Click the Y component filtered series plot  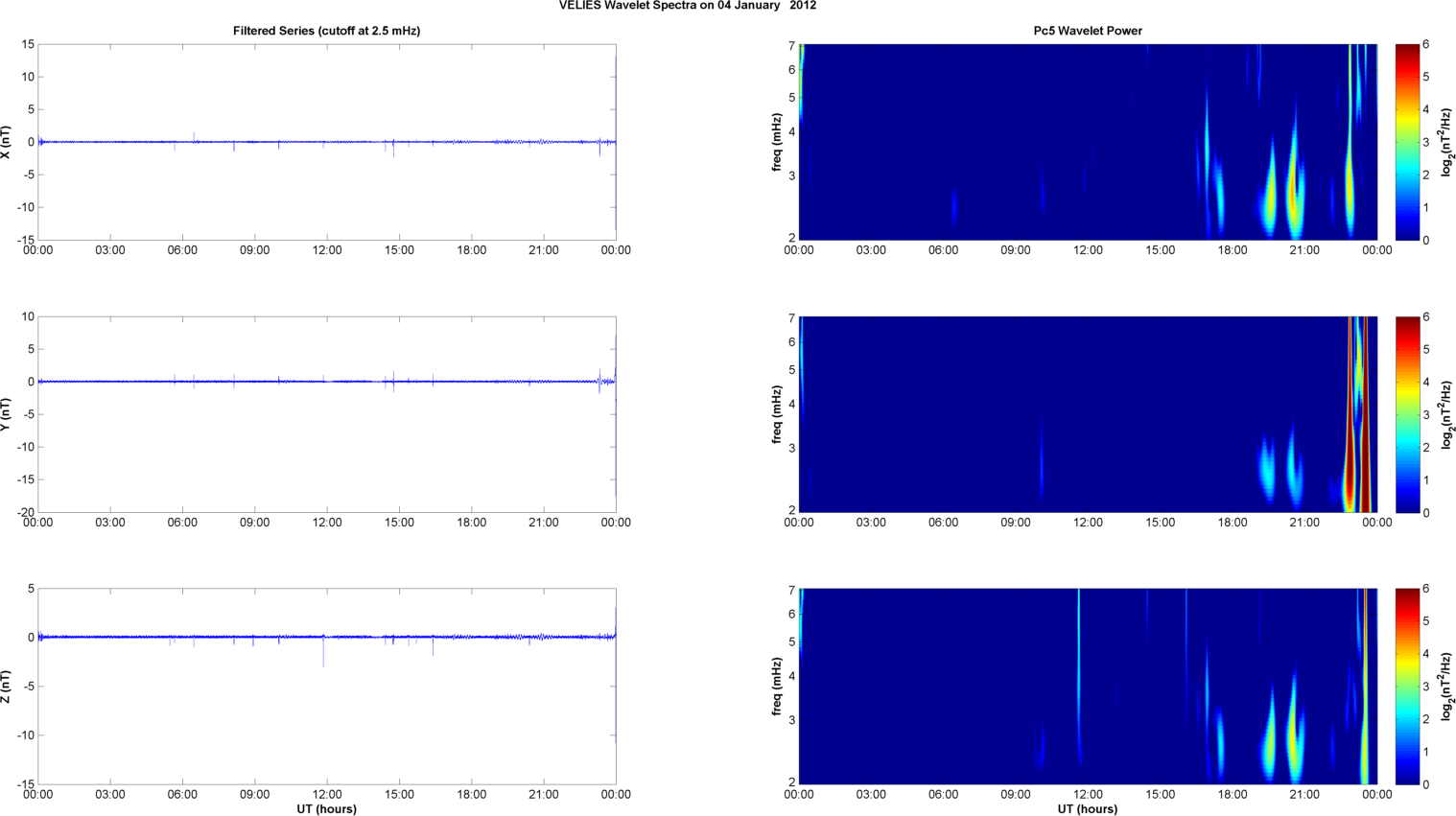327,414
